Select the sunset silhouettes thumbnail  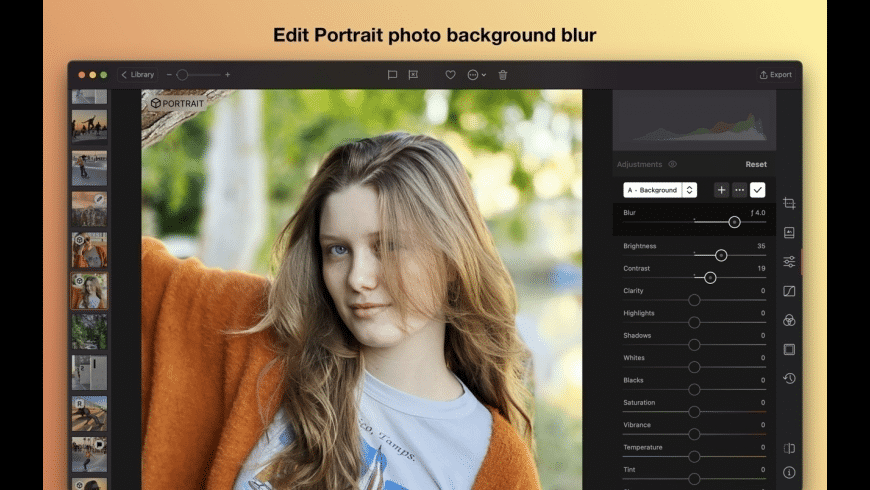pos(89,126)
